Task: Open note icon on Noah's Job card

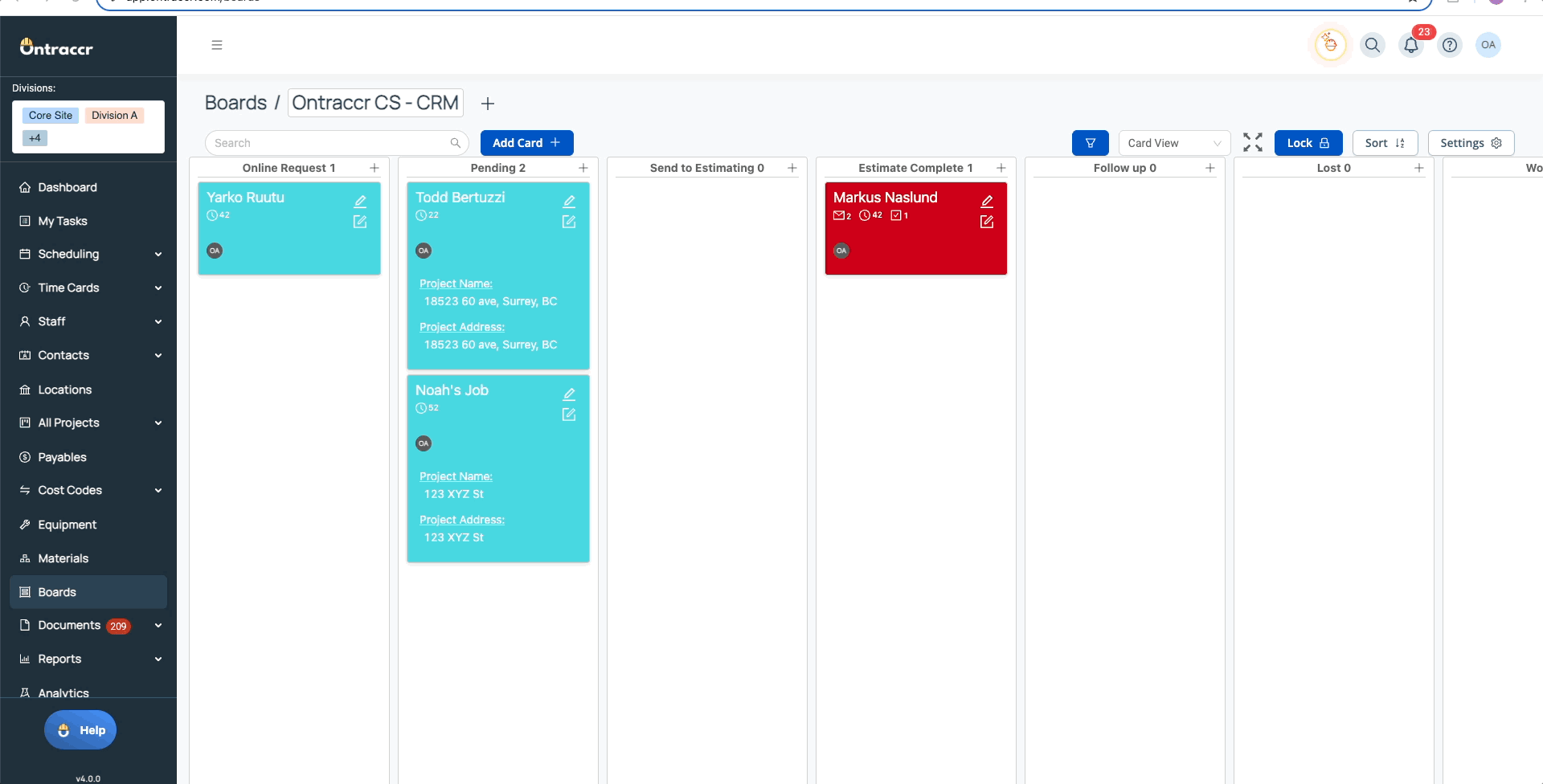Action: [x=569, y=414]
